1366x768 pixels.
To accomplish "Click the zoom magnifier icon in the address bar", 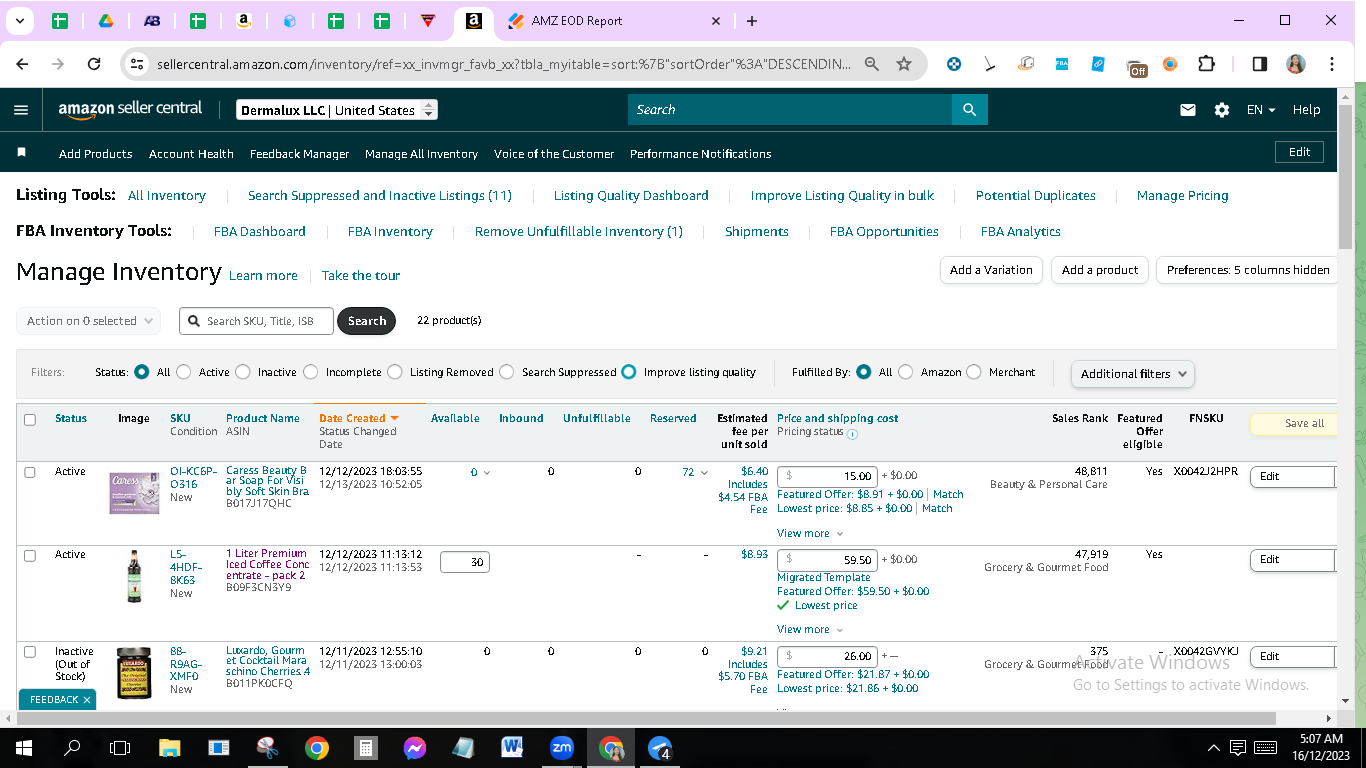I will click(872, 64).
